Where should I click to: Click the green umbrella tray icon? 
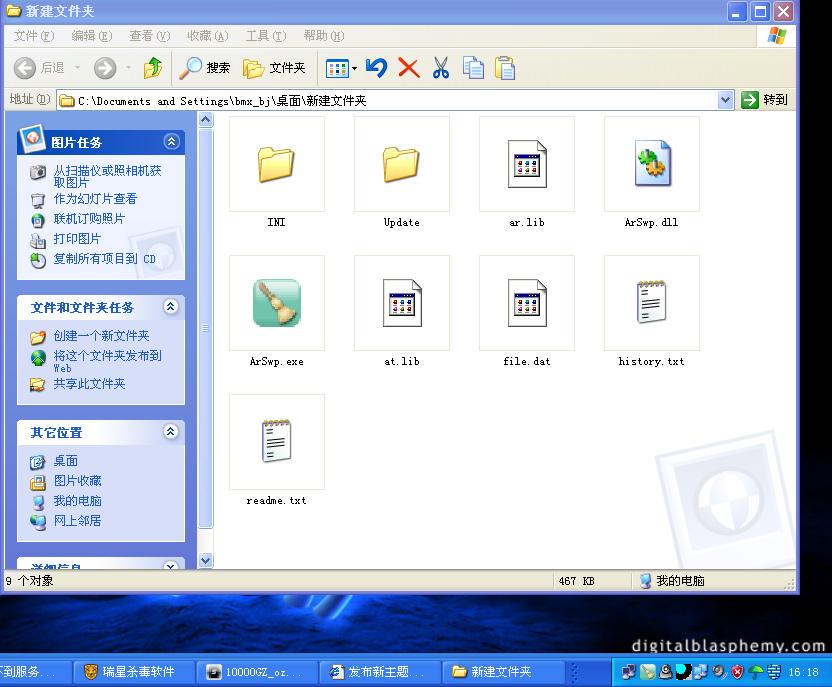(756, 672)
